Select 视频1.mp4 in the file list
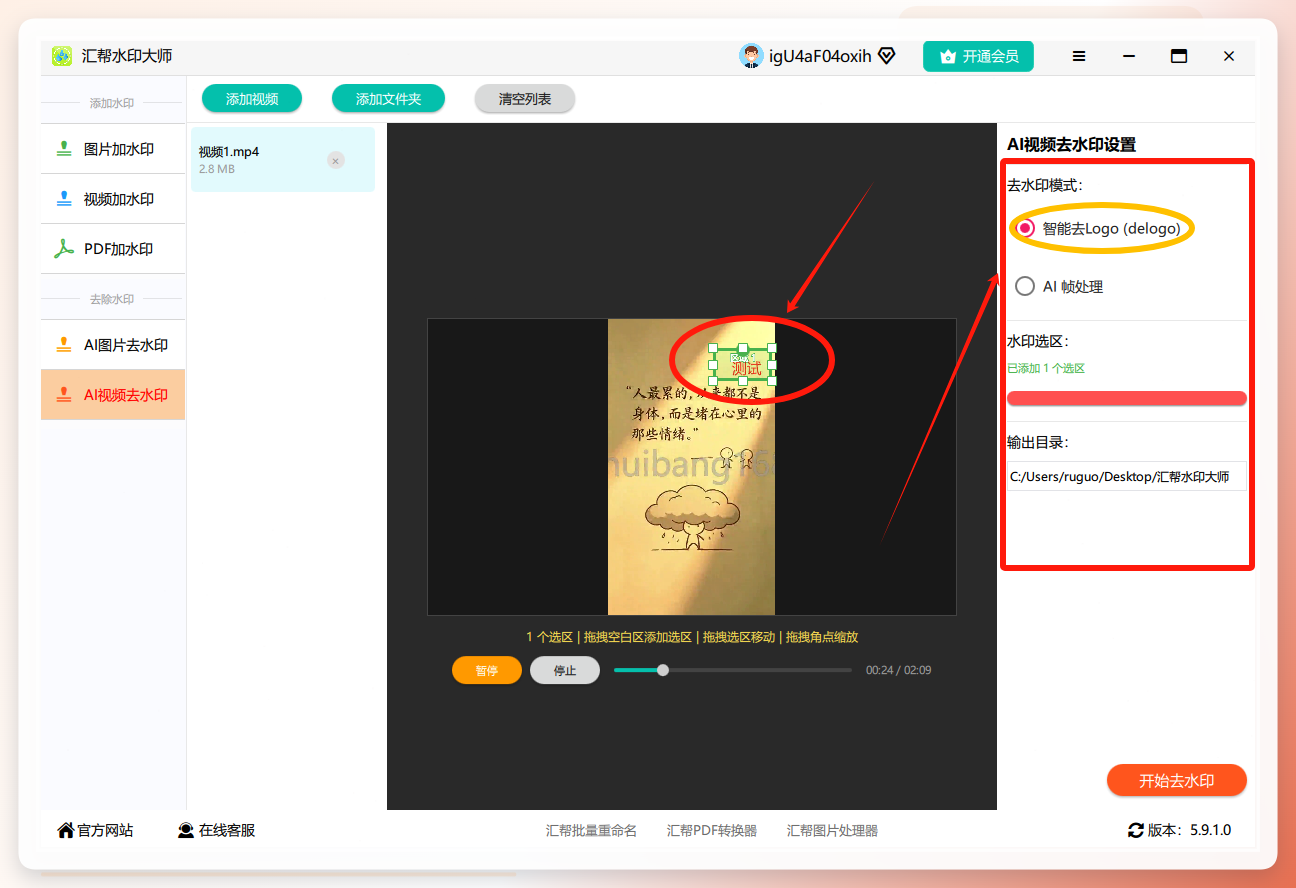This screenshot has height=888, width=1296. coord(283,160)
